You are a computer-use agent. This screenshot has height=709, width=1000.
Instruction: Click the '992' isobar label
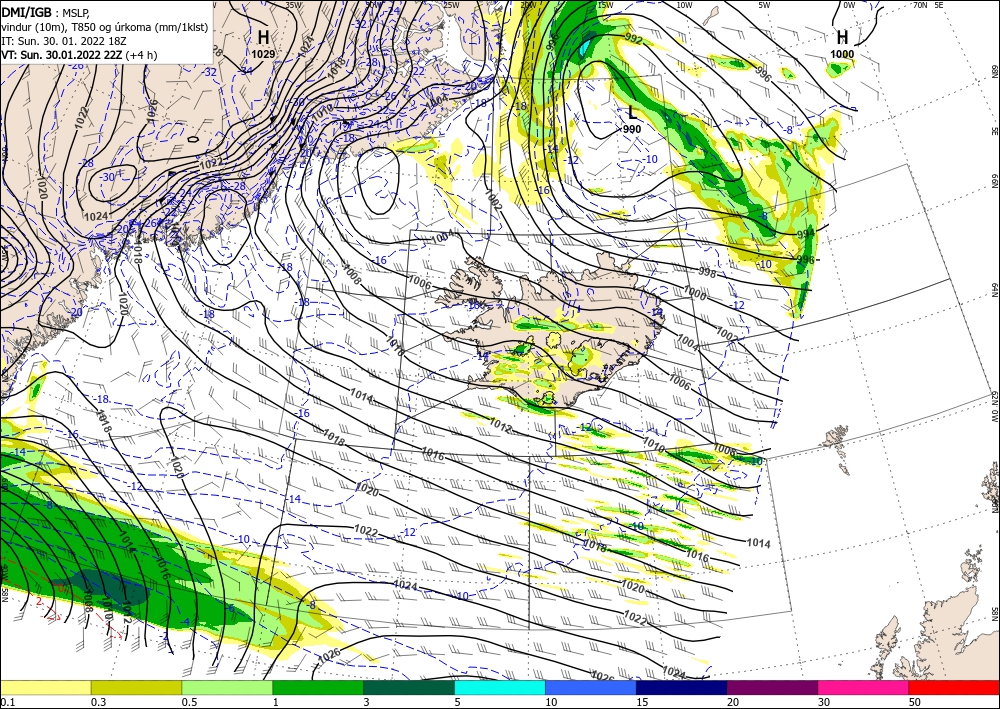pyautogui.click(x=634, y=40)
